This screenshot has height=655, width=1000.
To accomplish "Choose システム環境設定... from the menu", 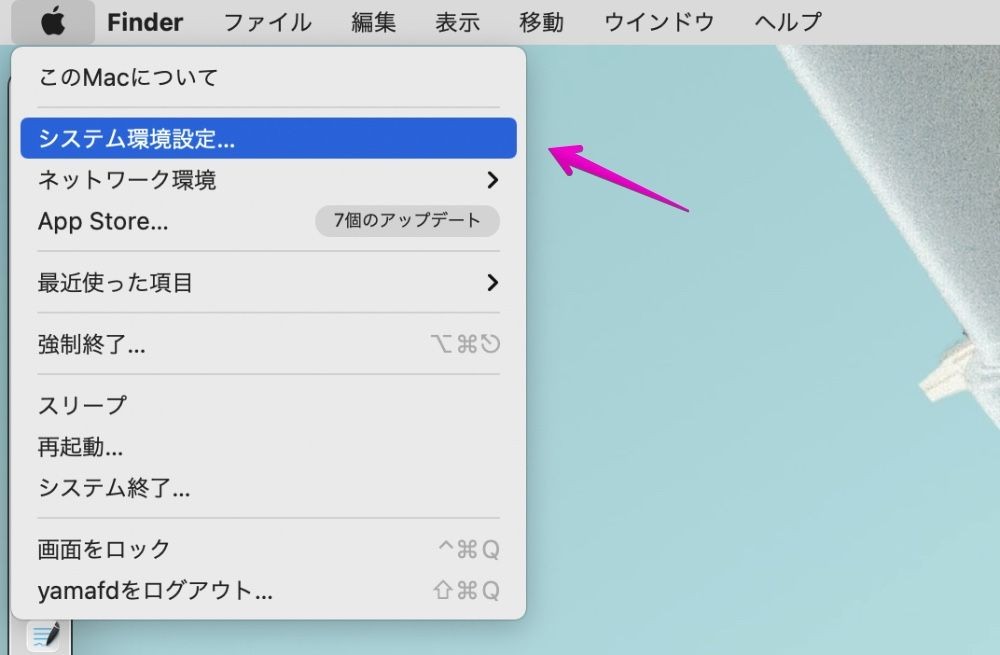I will (137, 139).
